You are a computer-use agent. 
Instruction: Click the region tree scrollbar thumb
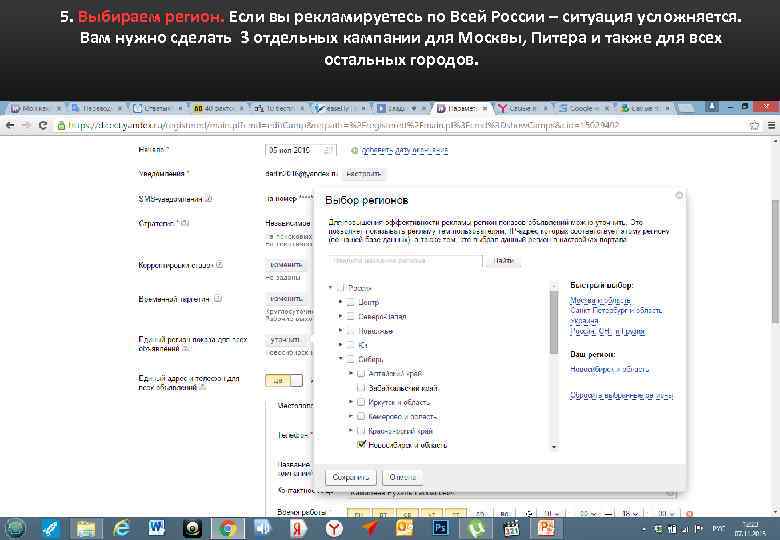554,322
